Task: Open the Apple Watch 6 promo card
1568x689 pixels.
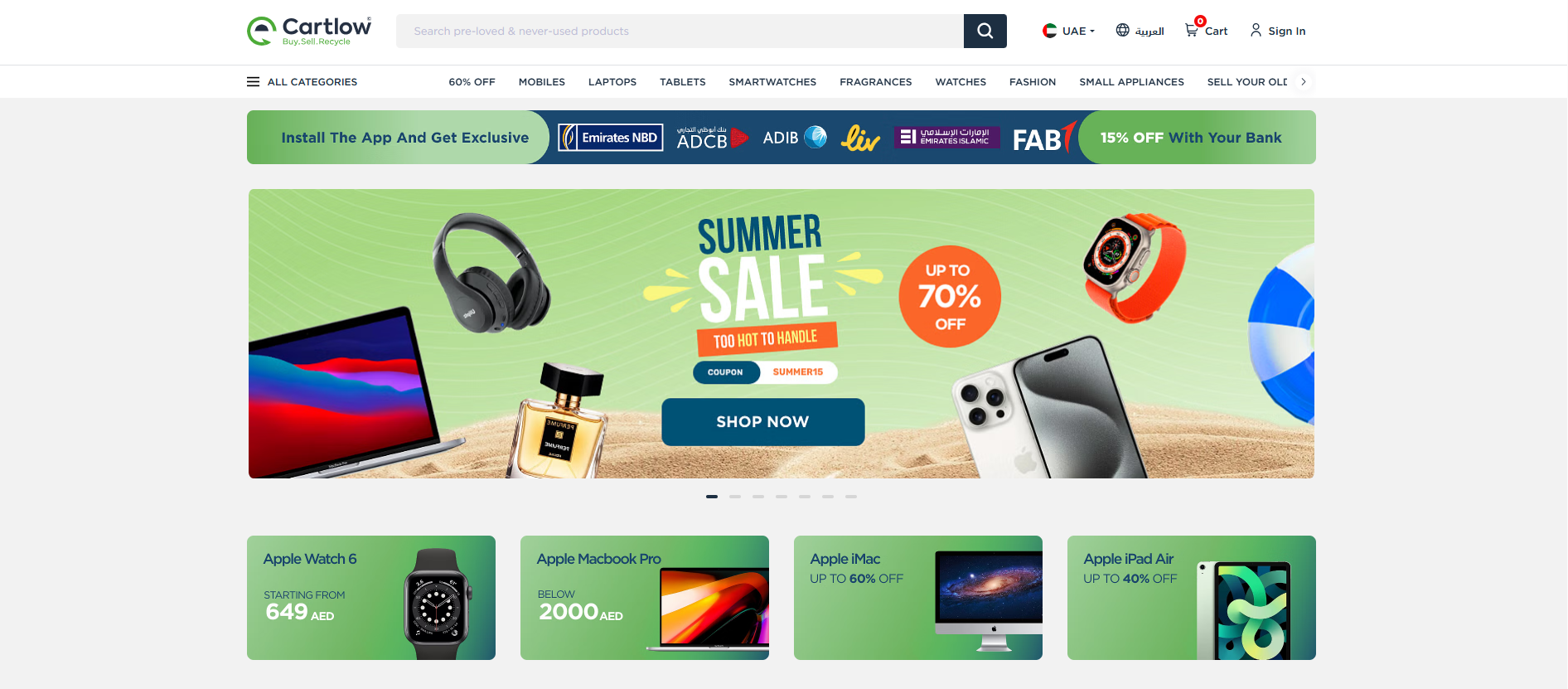Action: coord(371,598)
